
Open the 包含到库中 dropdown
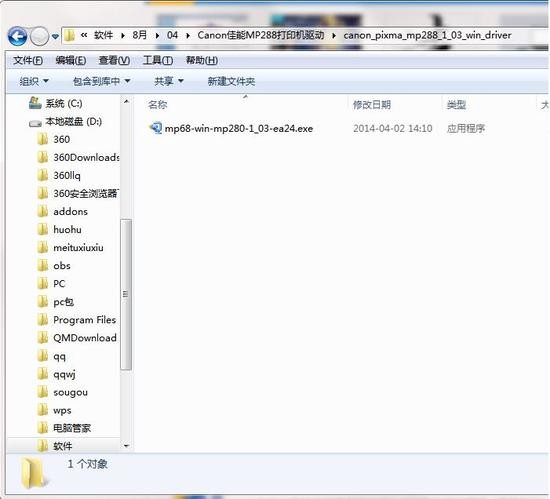(101, 81)
